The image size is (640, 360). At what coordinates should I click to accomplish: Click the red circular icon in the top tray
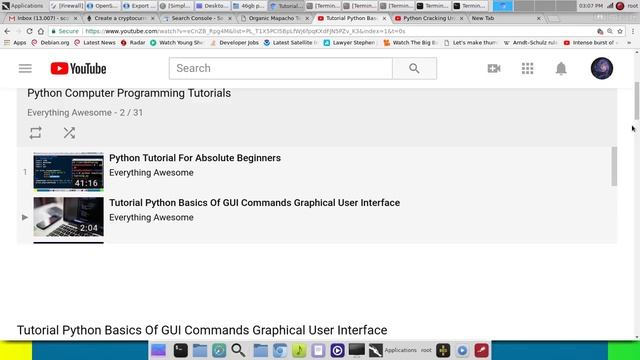620,6
